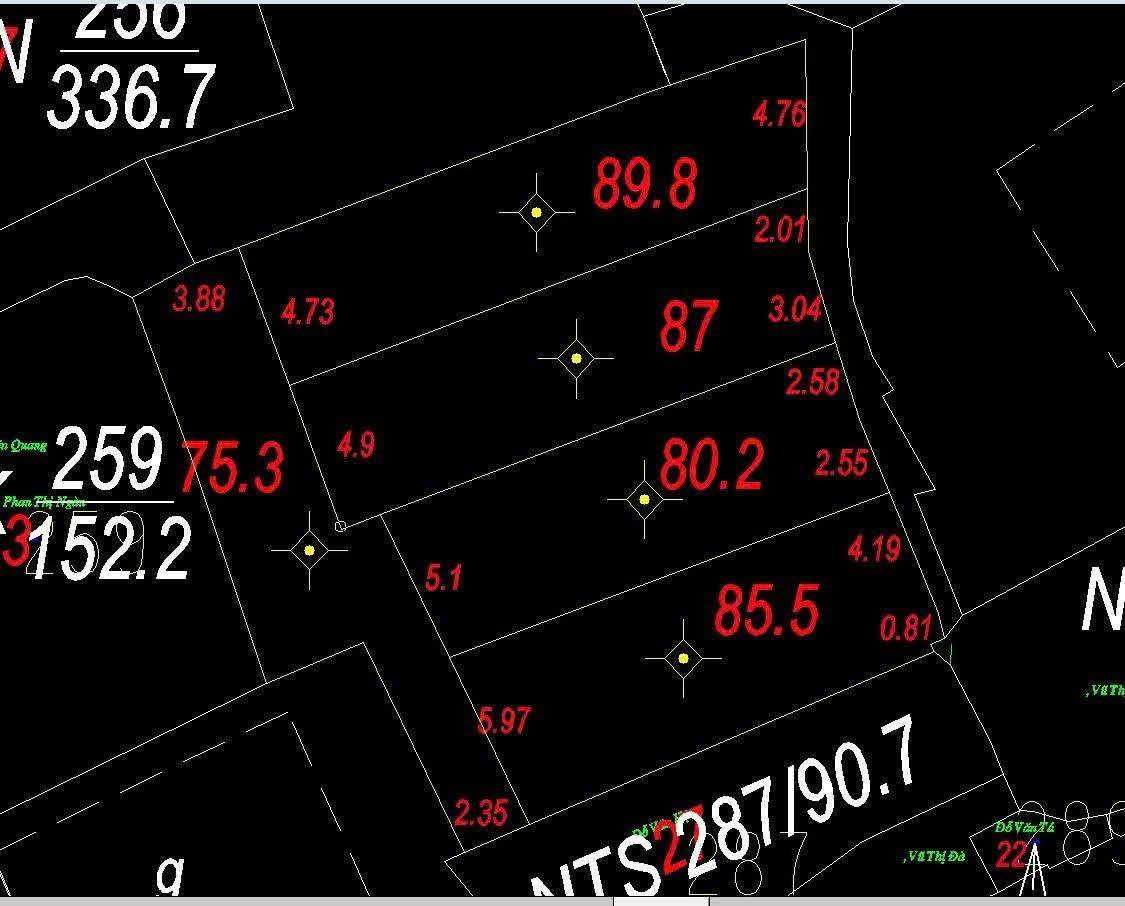Select the red area label 75.3
Viewport: 1125px width, 906px height.
tap(231, 468)
